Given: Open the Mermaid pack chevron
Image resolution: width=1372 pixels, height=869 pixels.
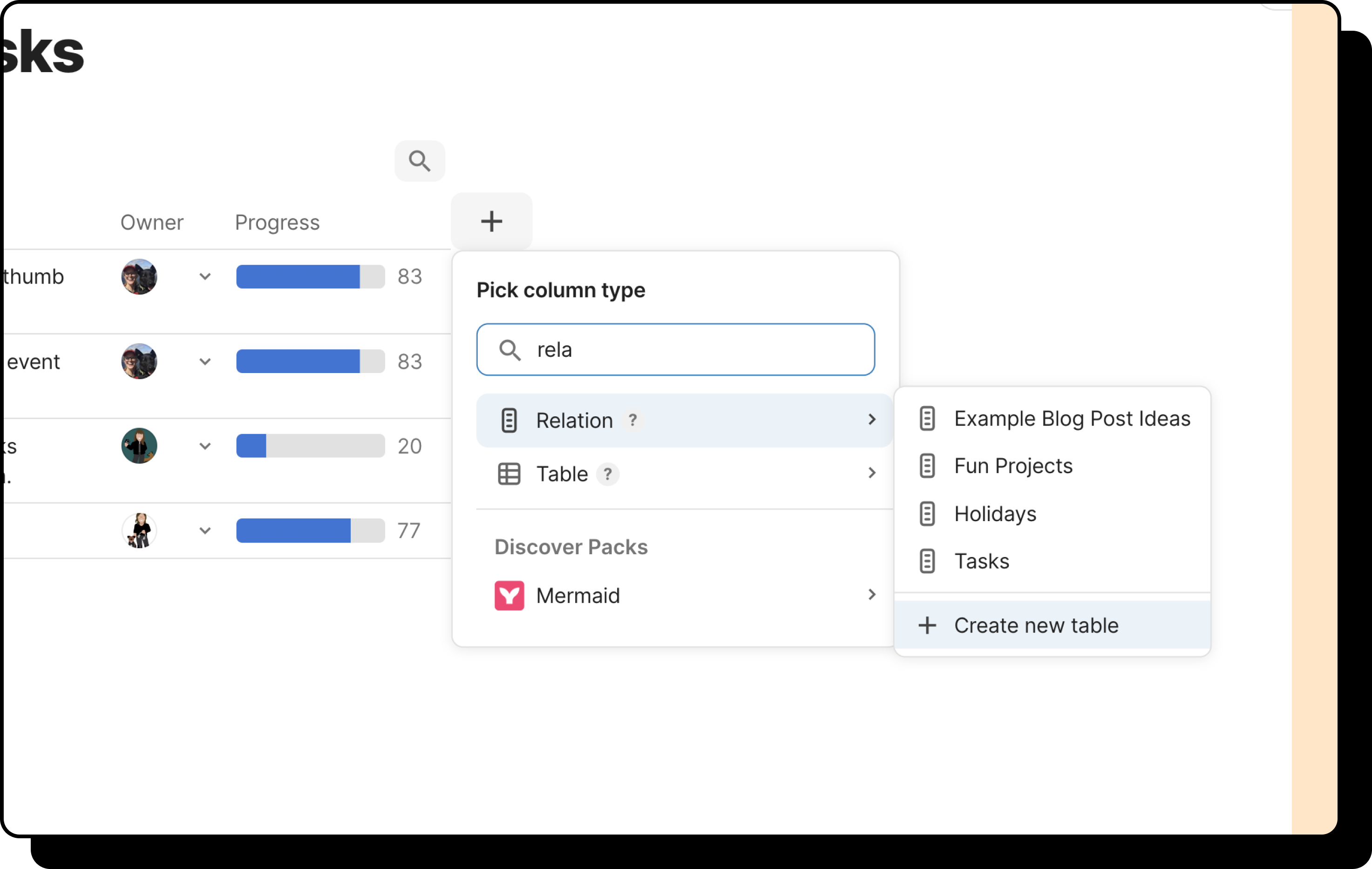Looking at the screenshot, I should coord(871,594).
